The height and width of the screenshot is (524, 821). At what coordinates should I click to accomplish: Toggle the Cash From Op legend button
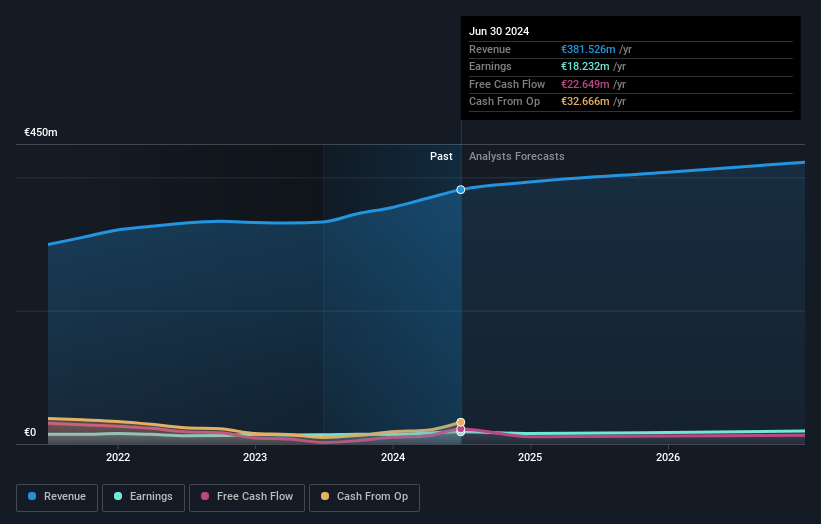364,497
